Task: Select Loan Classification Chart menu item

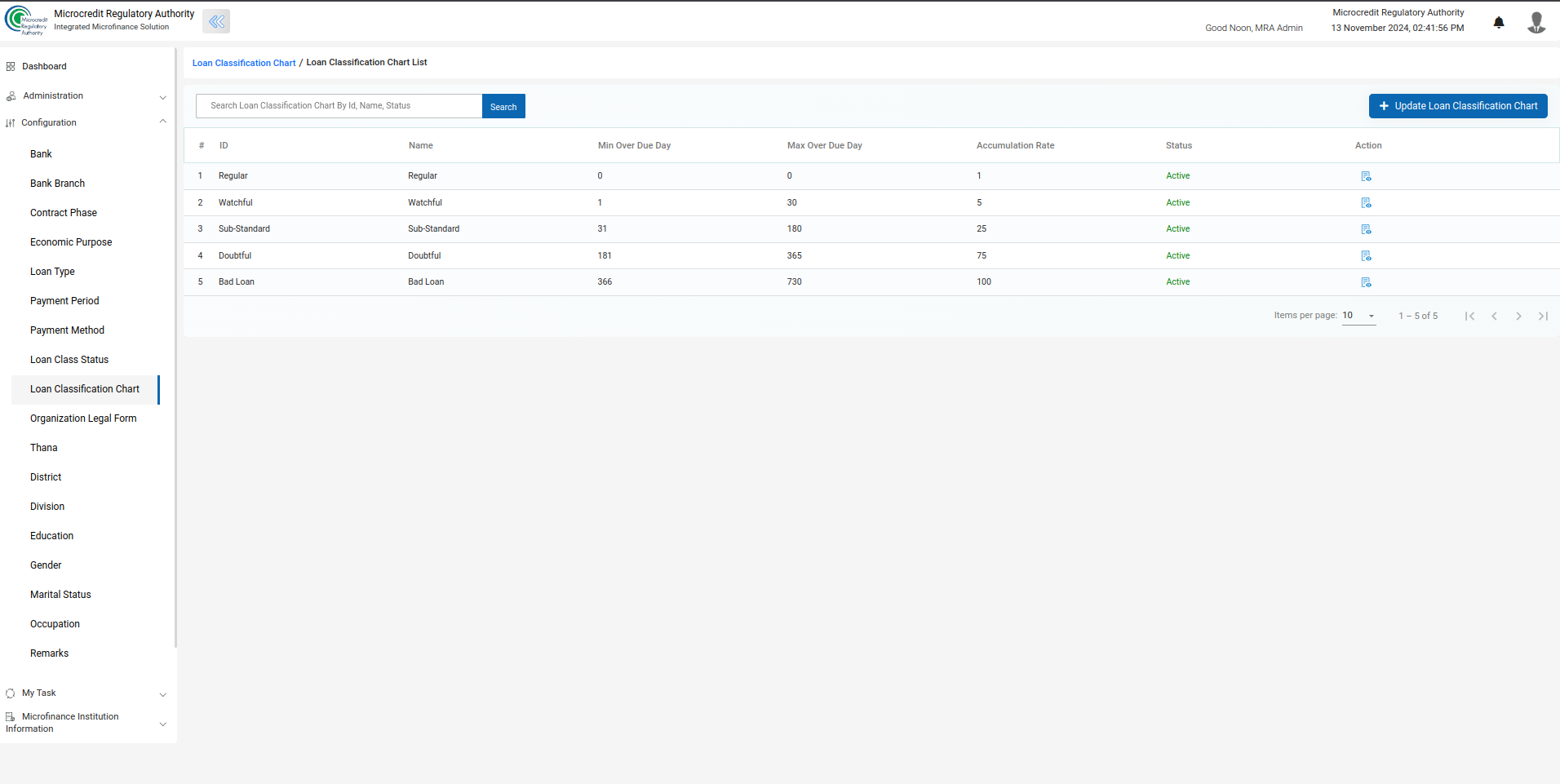Action: 85,389
